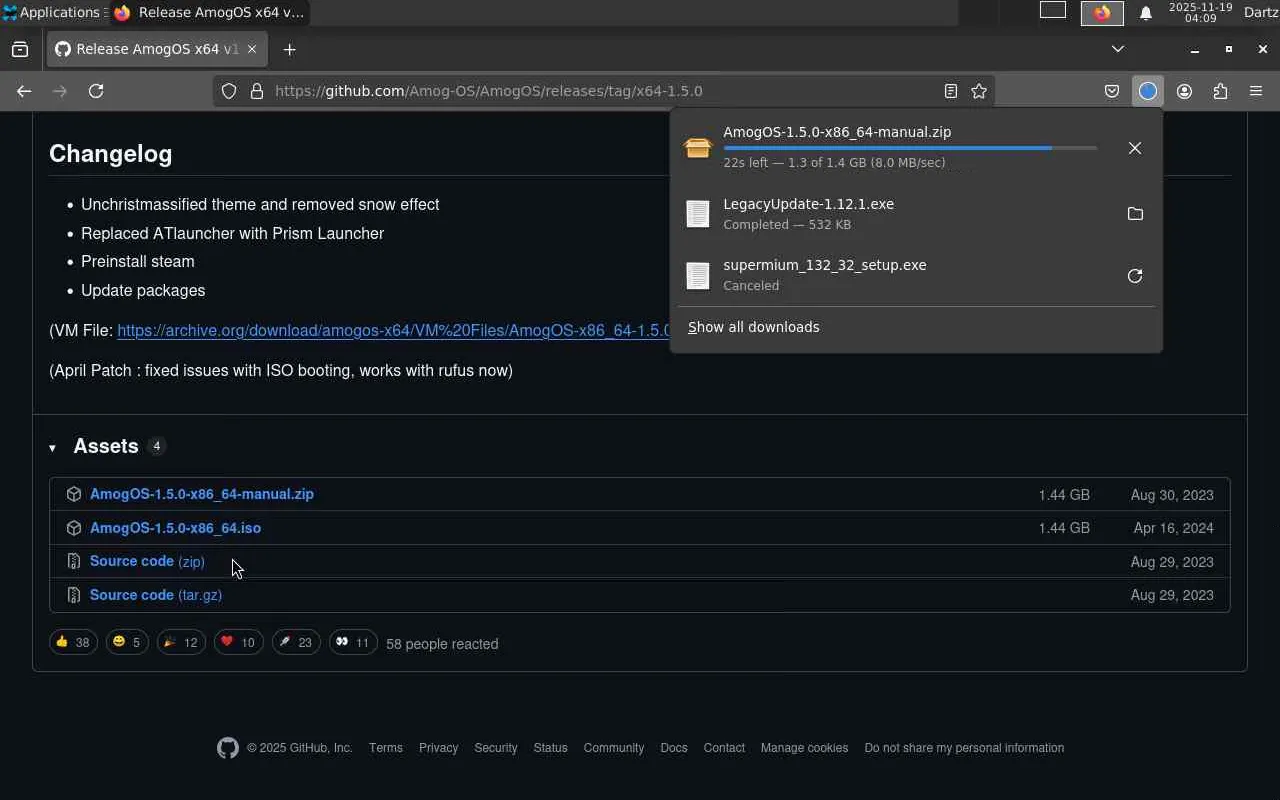Open Firefox View recent browsing icon

click(20, 49)
